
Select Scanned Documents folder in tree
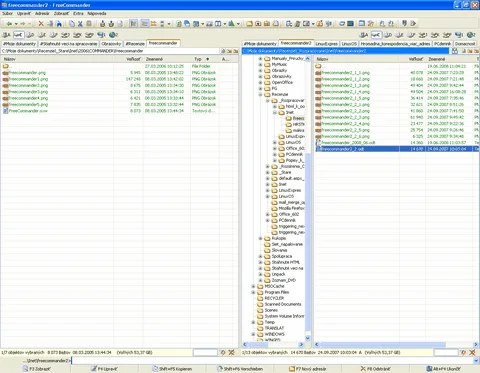pos(283,304)
